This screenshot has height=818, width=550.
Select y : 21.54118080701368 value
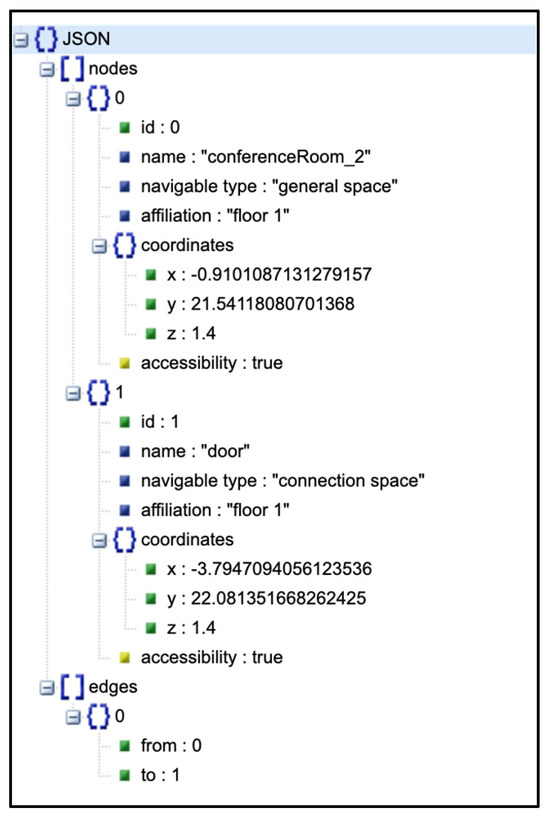click(272, 304)
